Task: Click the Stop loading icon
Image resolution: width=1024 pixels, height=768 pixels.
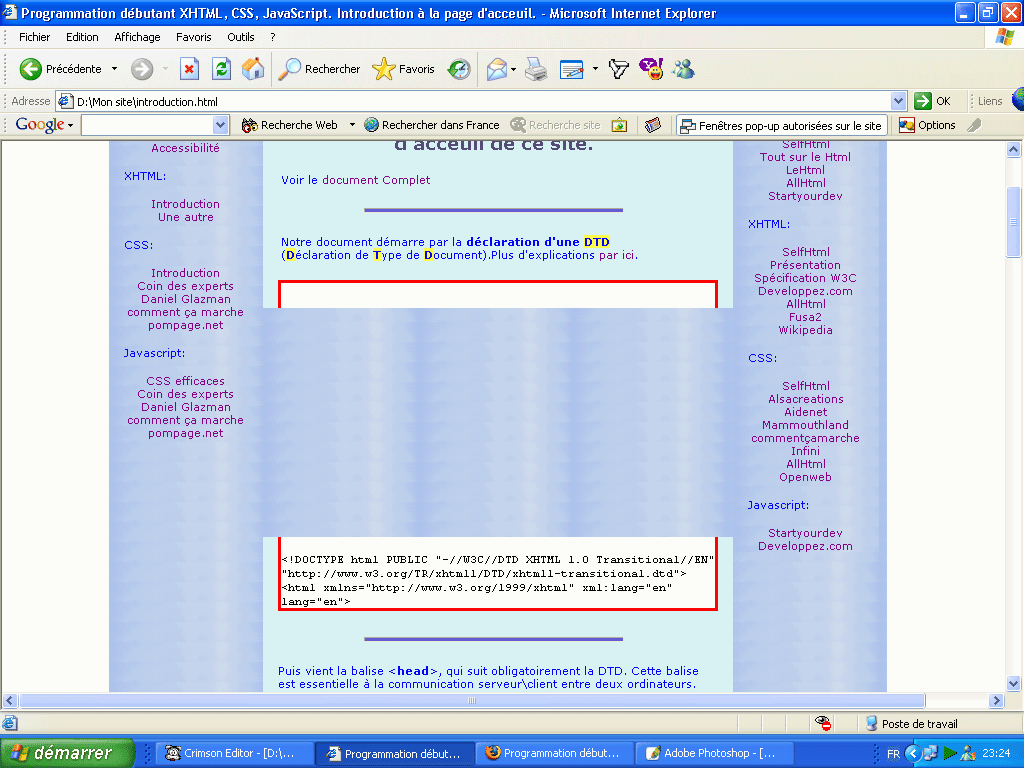Action: [x=189, y=69]
